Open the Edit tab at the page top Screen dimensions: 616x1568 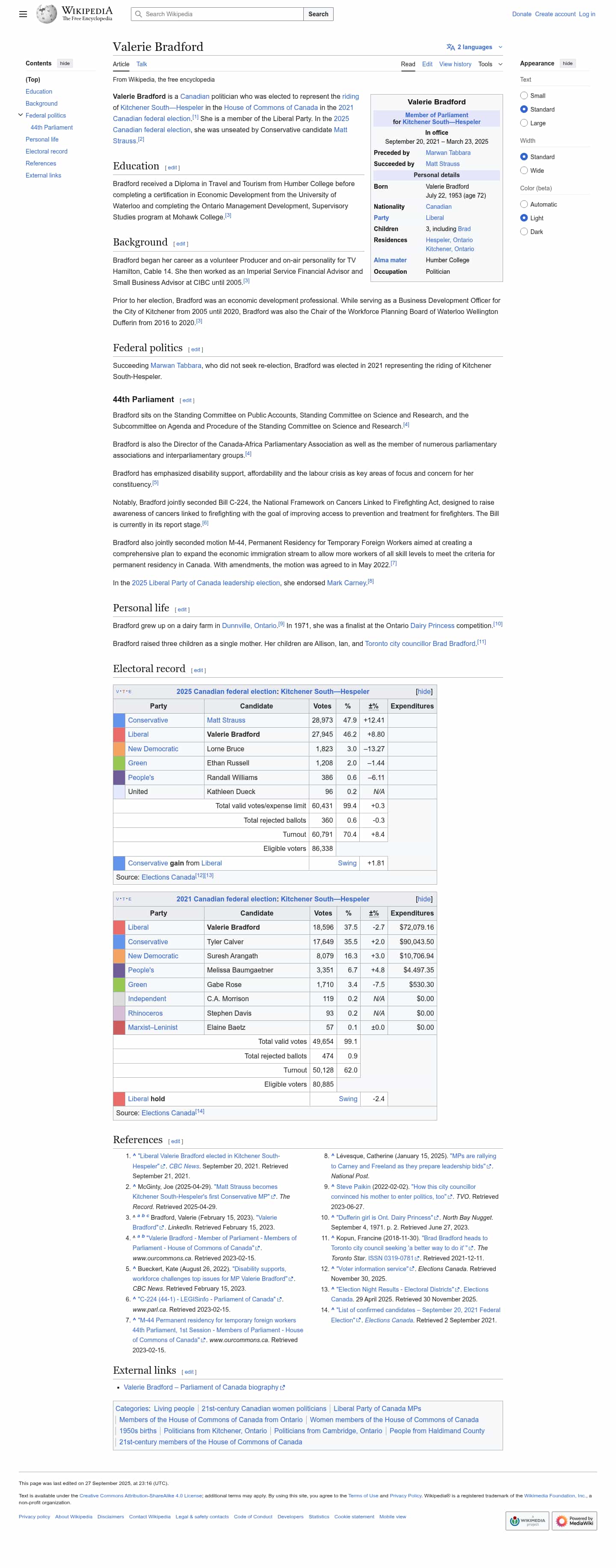pos(427,64)
